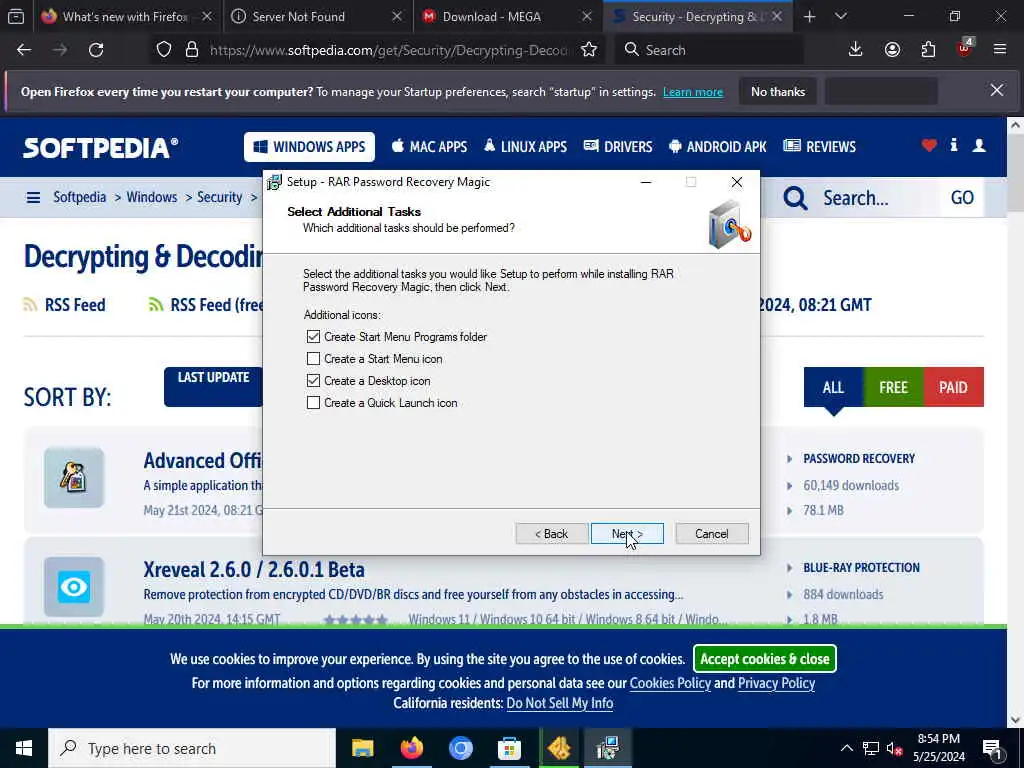
Task: View site security padlock info
Action: 191,50
